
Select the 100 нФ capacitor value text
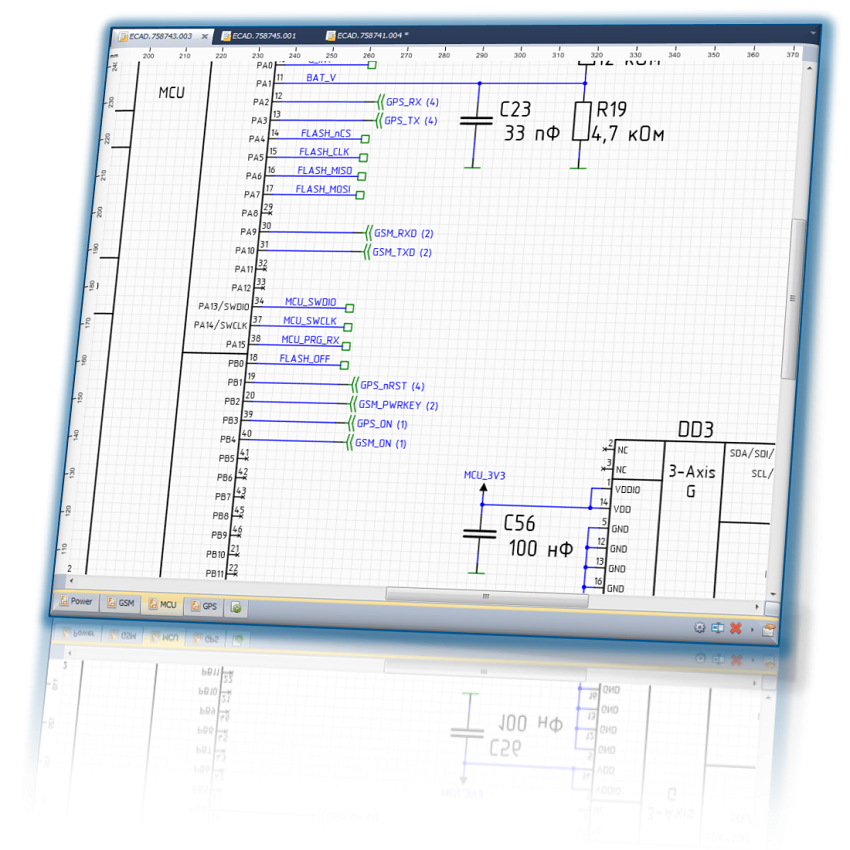pyautogui.click(x=540, y=548)
